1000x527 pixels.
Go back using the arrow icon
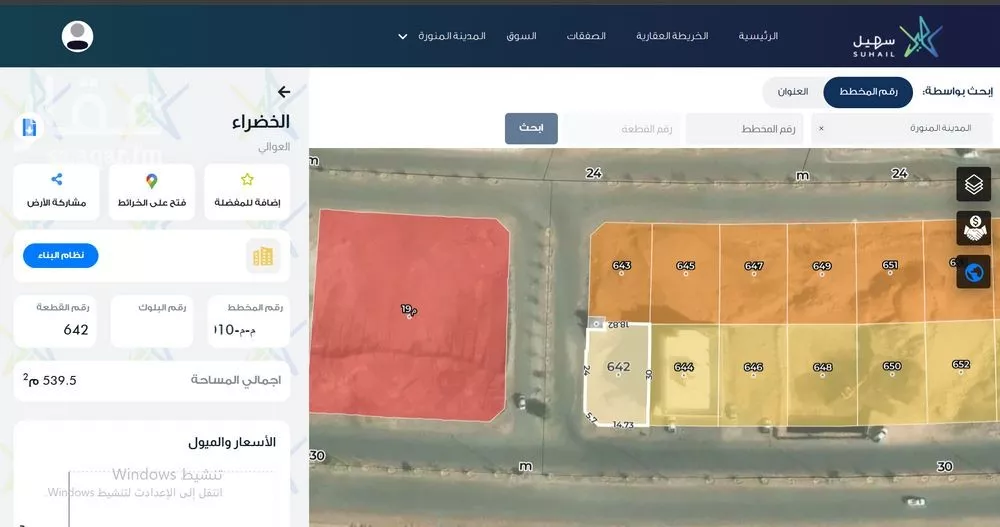tap(284, 92)
